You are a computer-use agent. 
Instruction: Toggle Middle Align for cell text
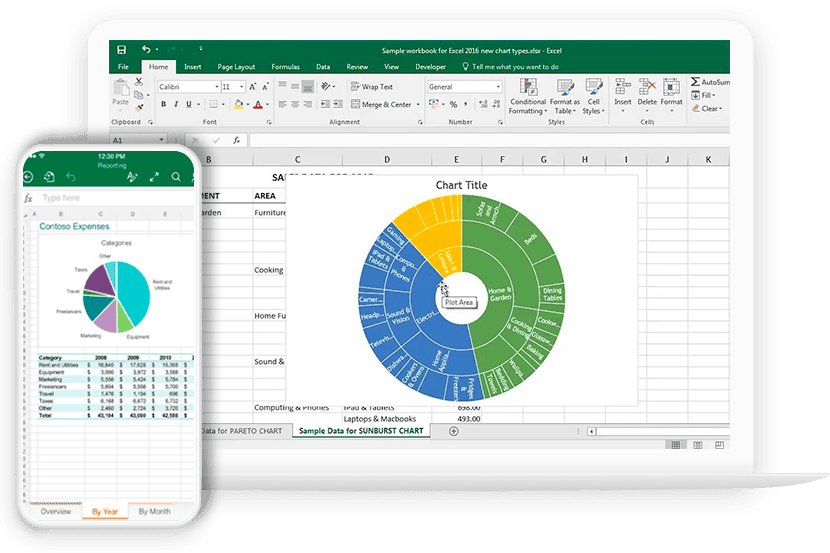(295, 86)
